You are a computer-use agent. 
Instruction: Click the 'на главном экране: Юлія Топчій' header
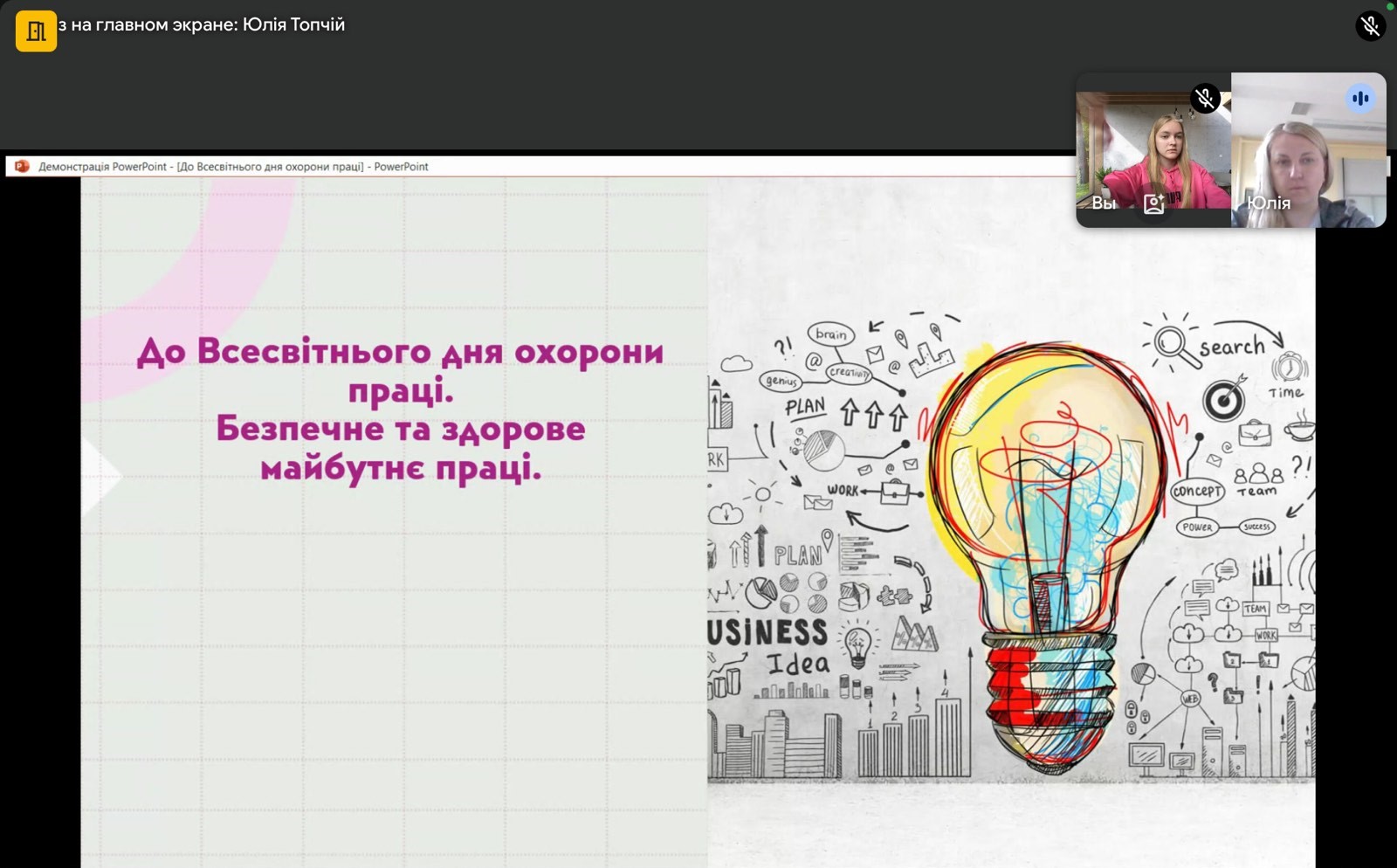coord(203,25)
